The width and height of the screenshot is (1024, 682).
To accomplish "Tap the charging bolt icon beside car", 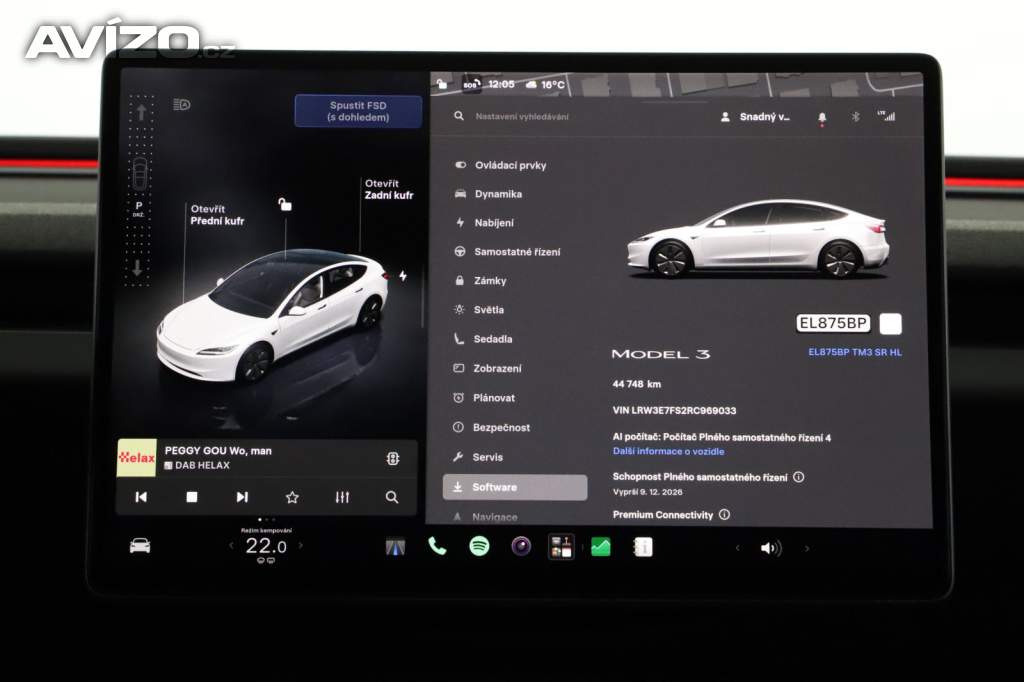I will (x=403, y=276).
